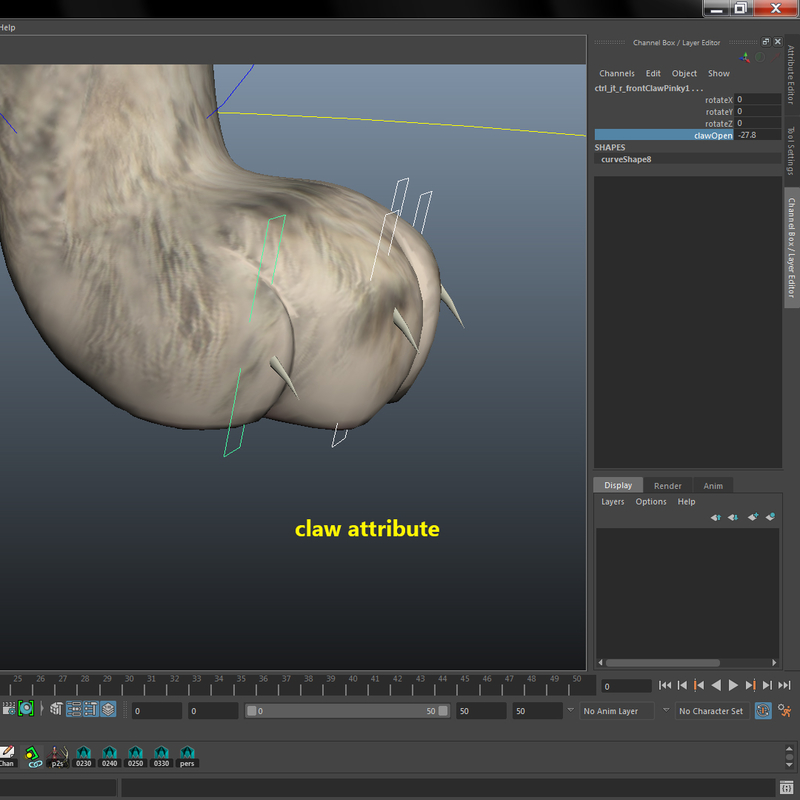Click the manipulator axis icon in the Channel Box
The width and height of the screenshot is (800, 800).
745,58
